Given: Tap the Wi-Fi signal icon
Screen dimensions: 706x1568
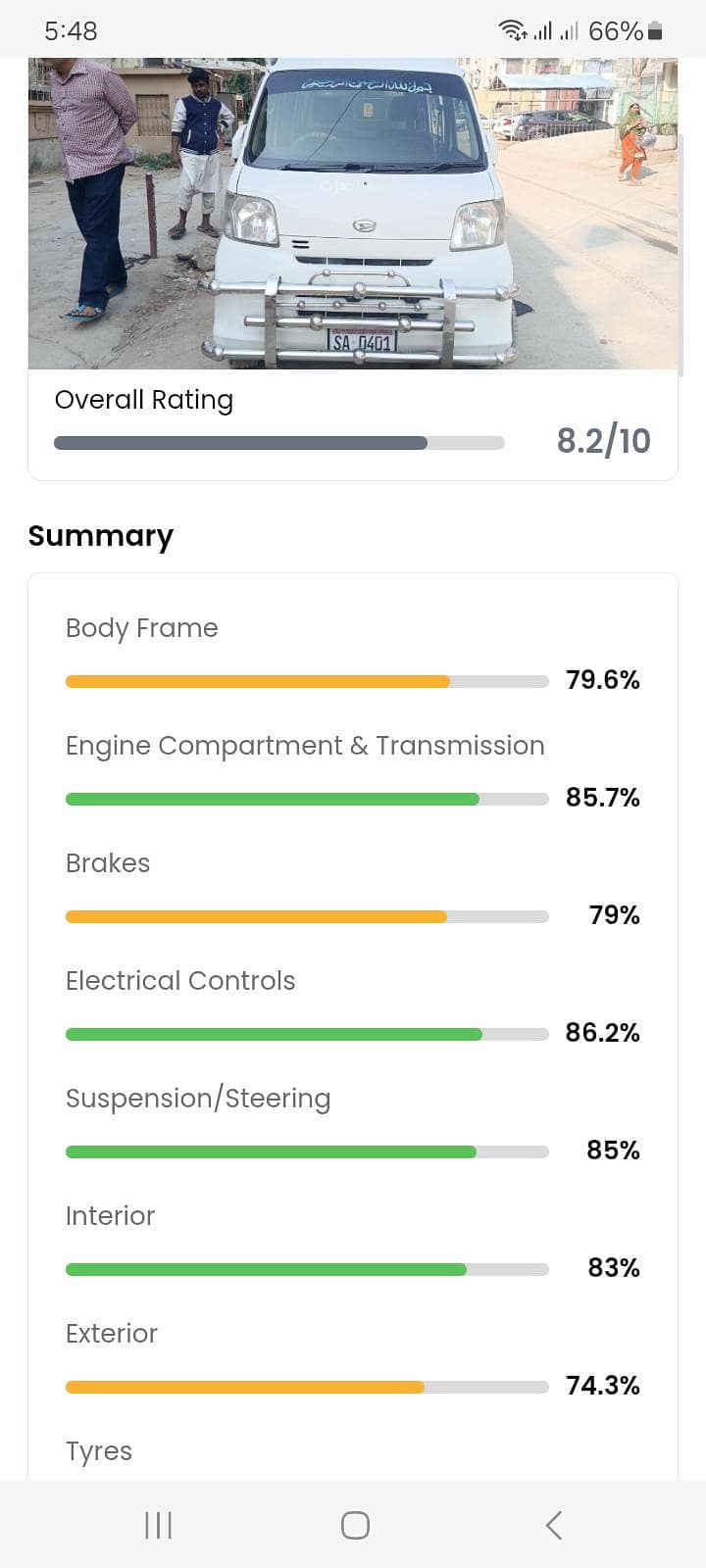Looking at the screenshot, I should 512,30.
